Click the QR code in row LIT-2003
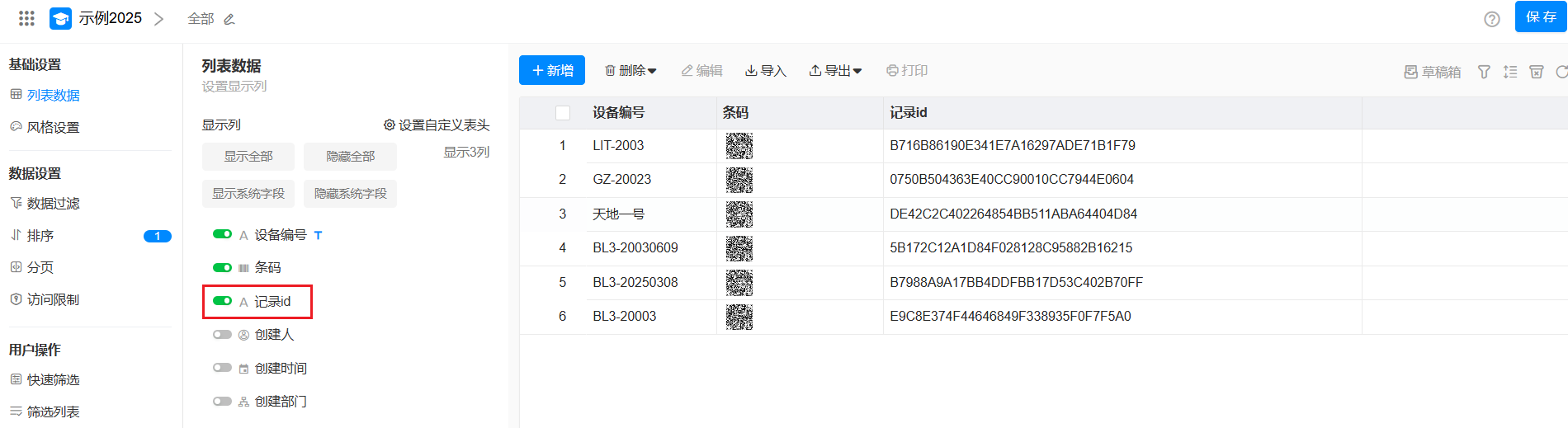Screen dimensions: 1568x428 tap(739, 146)
